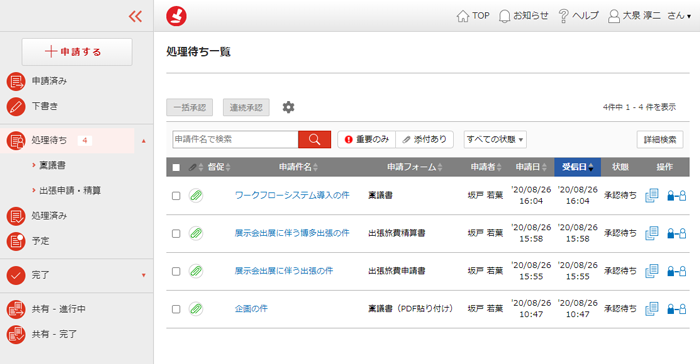Click 連続承認 button
The width and height of the screenshot is (700, 364).
[246, 107]
